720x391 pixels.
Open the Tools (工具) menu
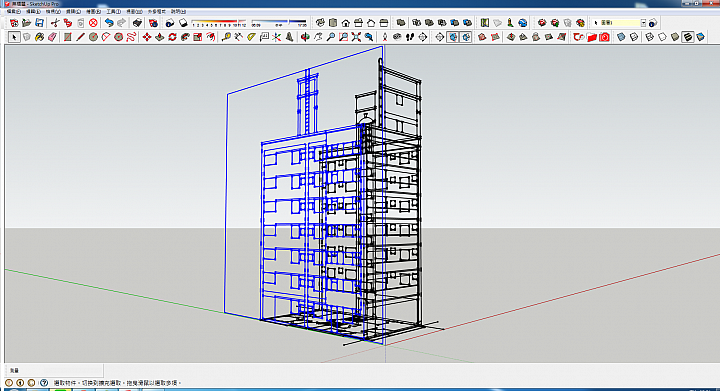pos(113,11)
